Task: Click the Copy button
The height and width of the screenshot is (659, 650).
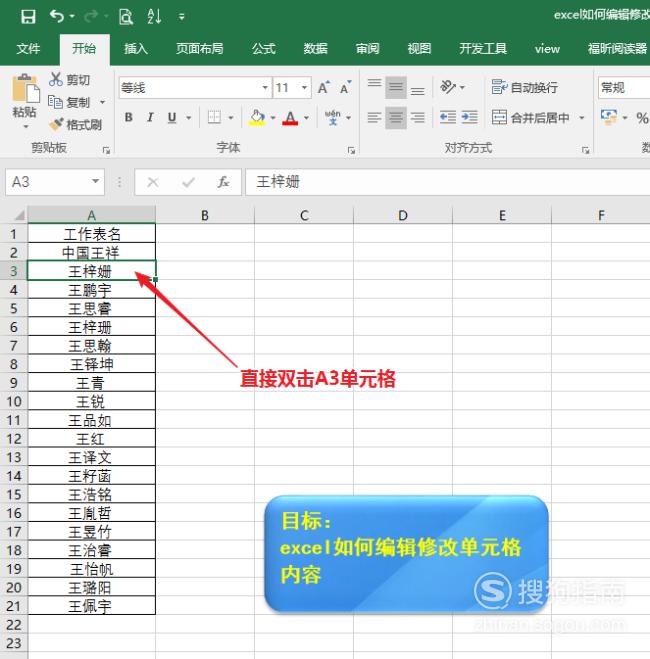Action: [69, 102]
